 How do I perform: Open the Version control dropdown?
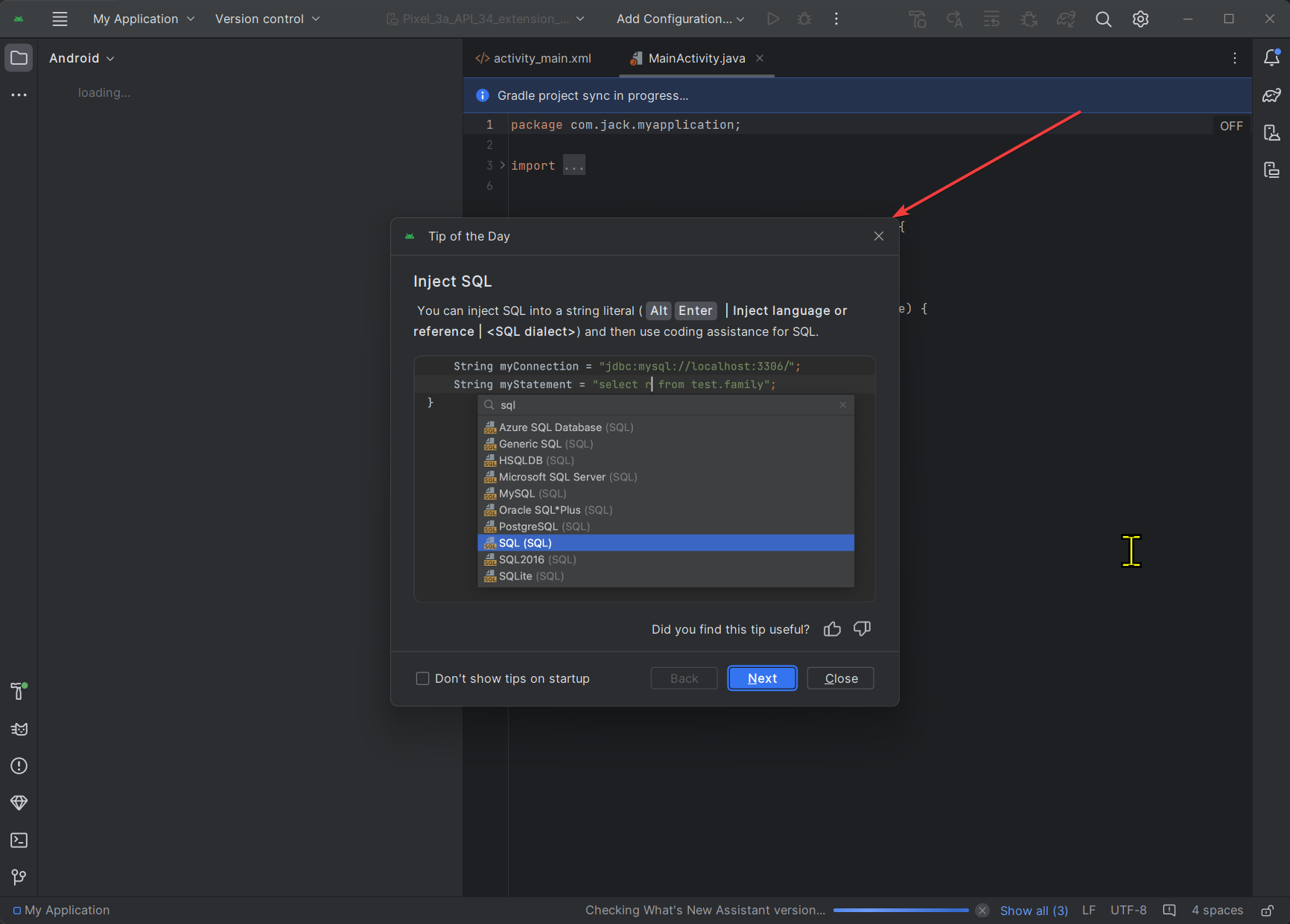[267, 19]
